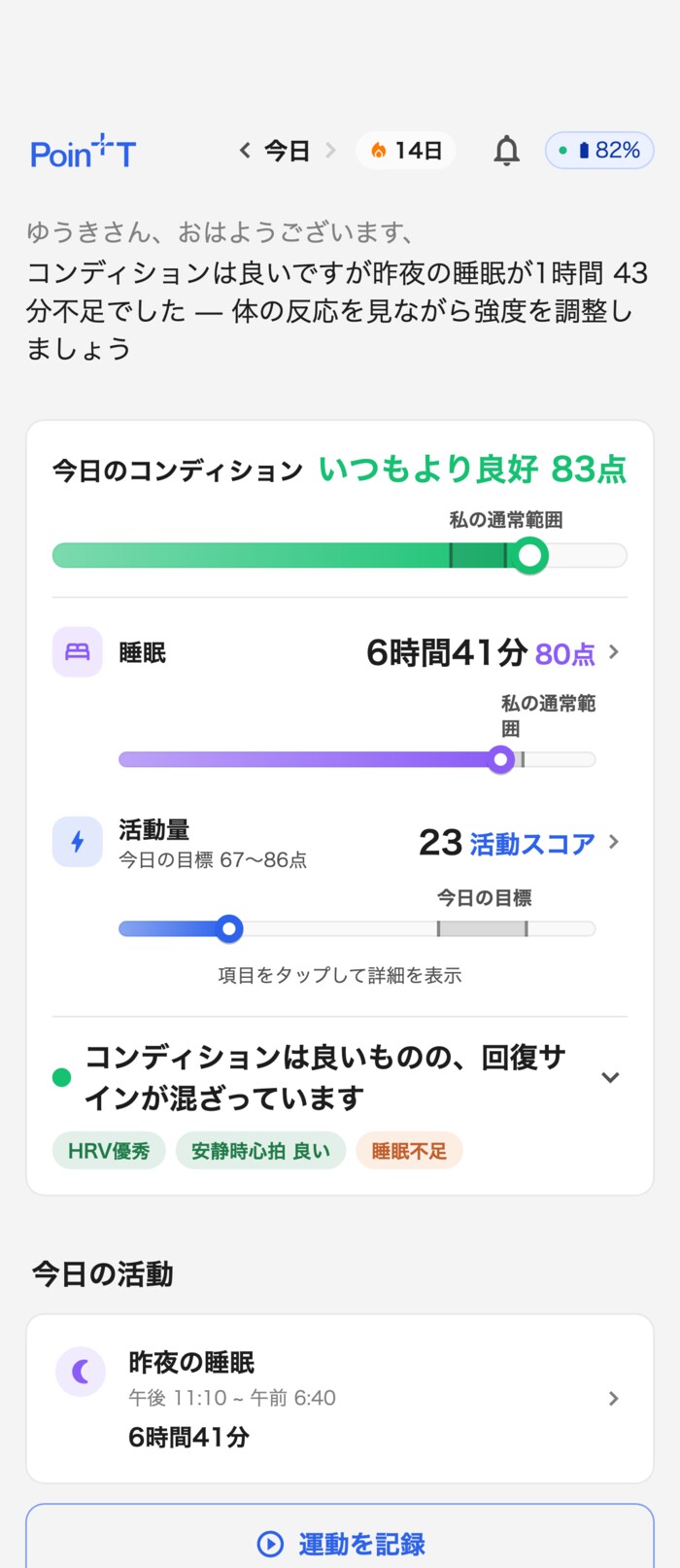This screenshot has height=1568, width=680.
Task: Open 活動スコア details chevron
Action: coord(614,841)
